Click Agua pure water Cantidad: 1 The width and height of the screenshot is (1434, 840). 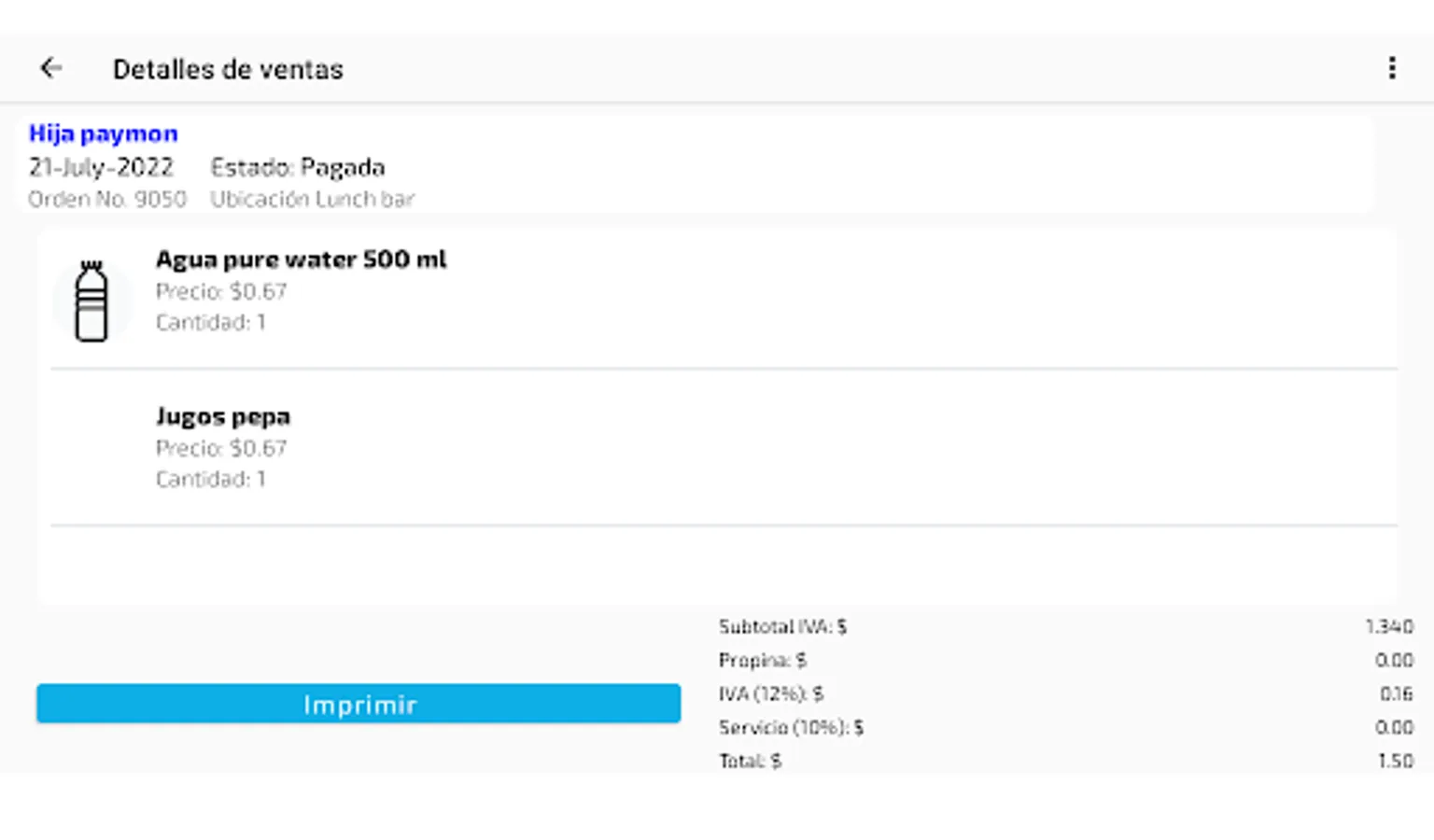[x=210, y=322]
